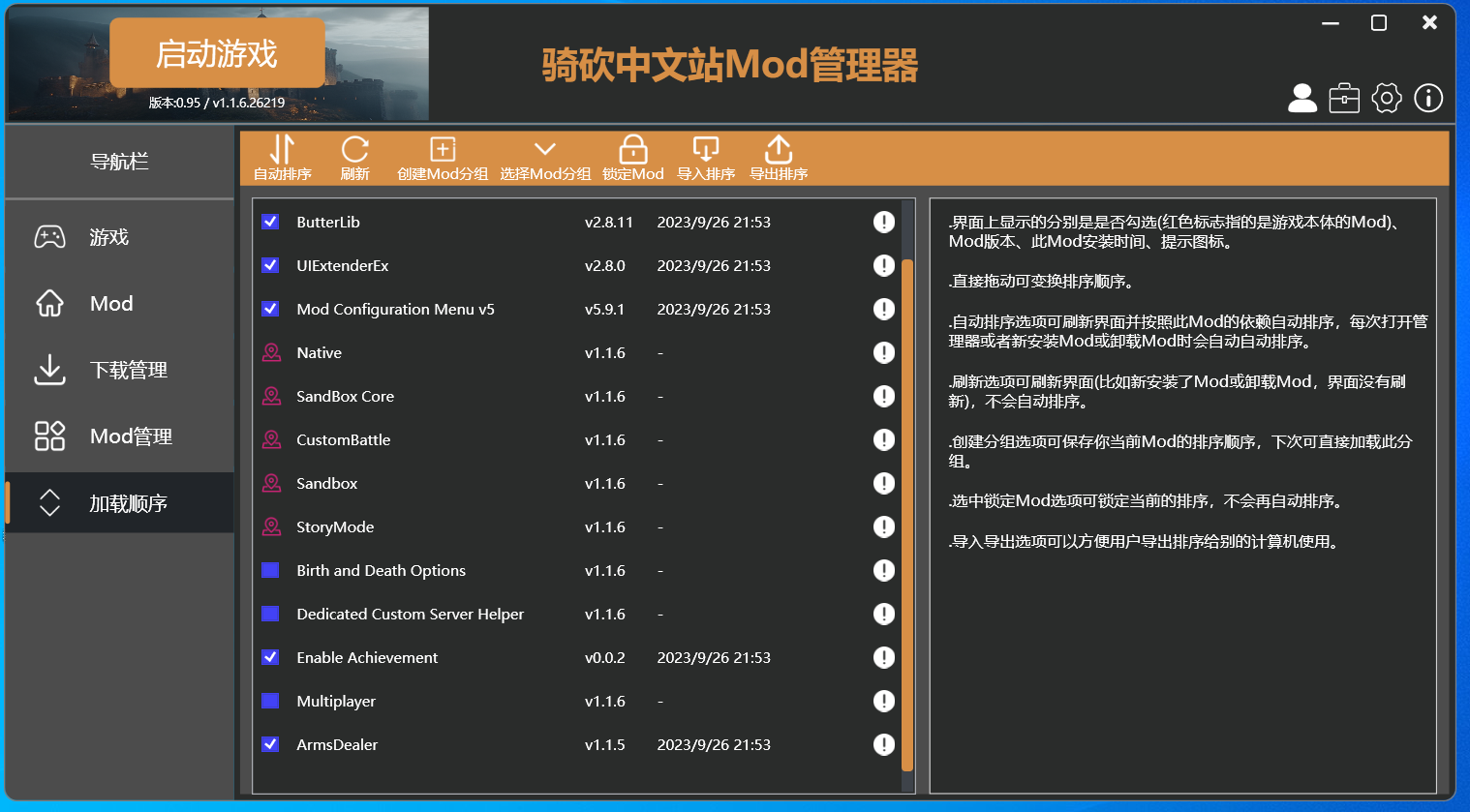This screenshot has height=812, width=1470.
Task: Click the auto-sort (自动排序) toolbar icon
Action: coord(282,158)
